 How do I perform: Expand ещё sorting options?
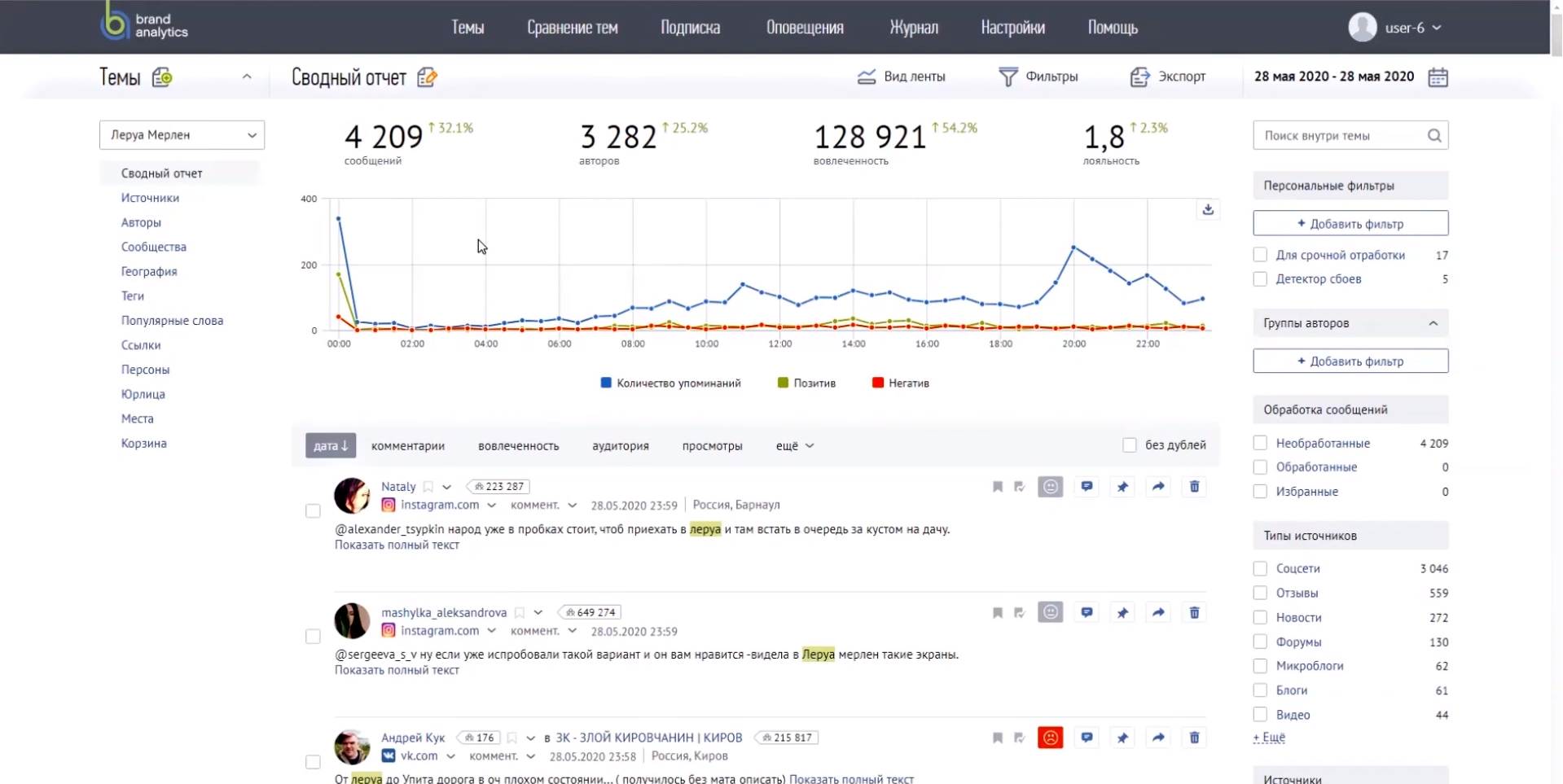pyautogui.click(x=795, y=446)
